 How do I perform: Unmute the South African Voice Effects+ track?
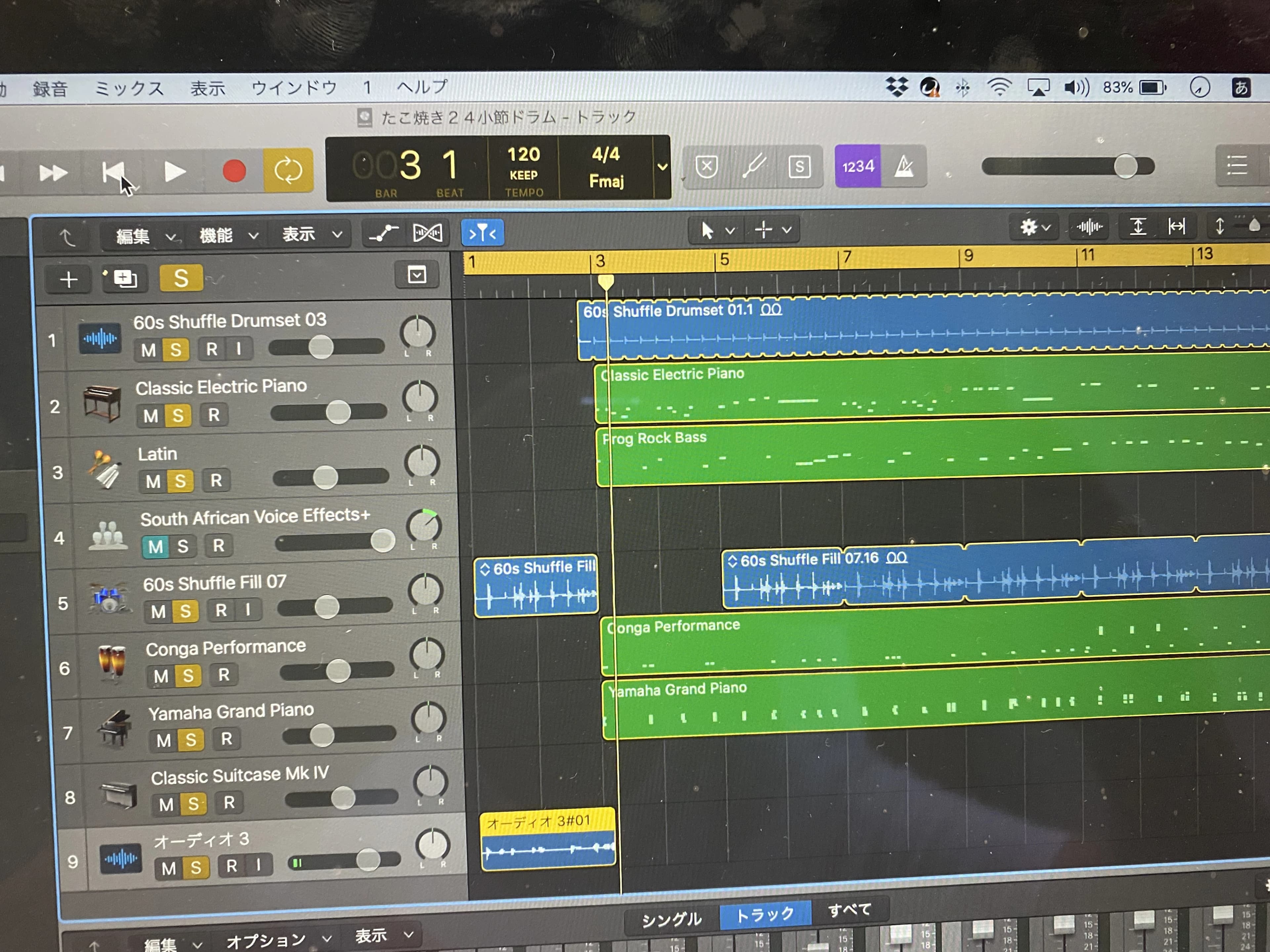click(155, 546)
